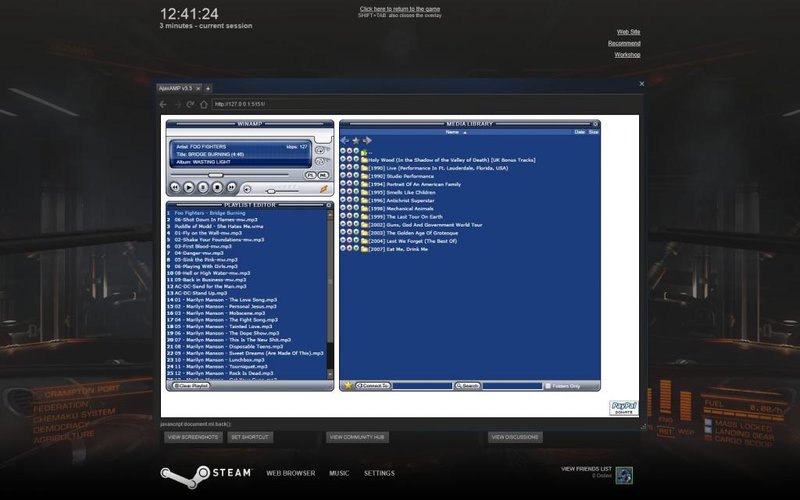The image size is (800, 500).
Task: Toggle the PL playlist button in Winamp
Action: [x=310, y=175]
